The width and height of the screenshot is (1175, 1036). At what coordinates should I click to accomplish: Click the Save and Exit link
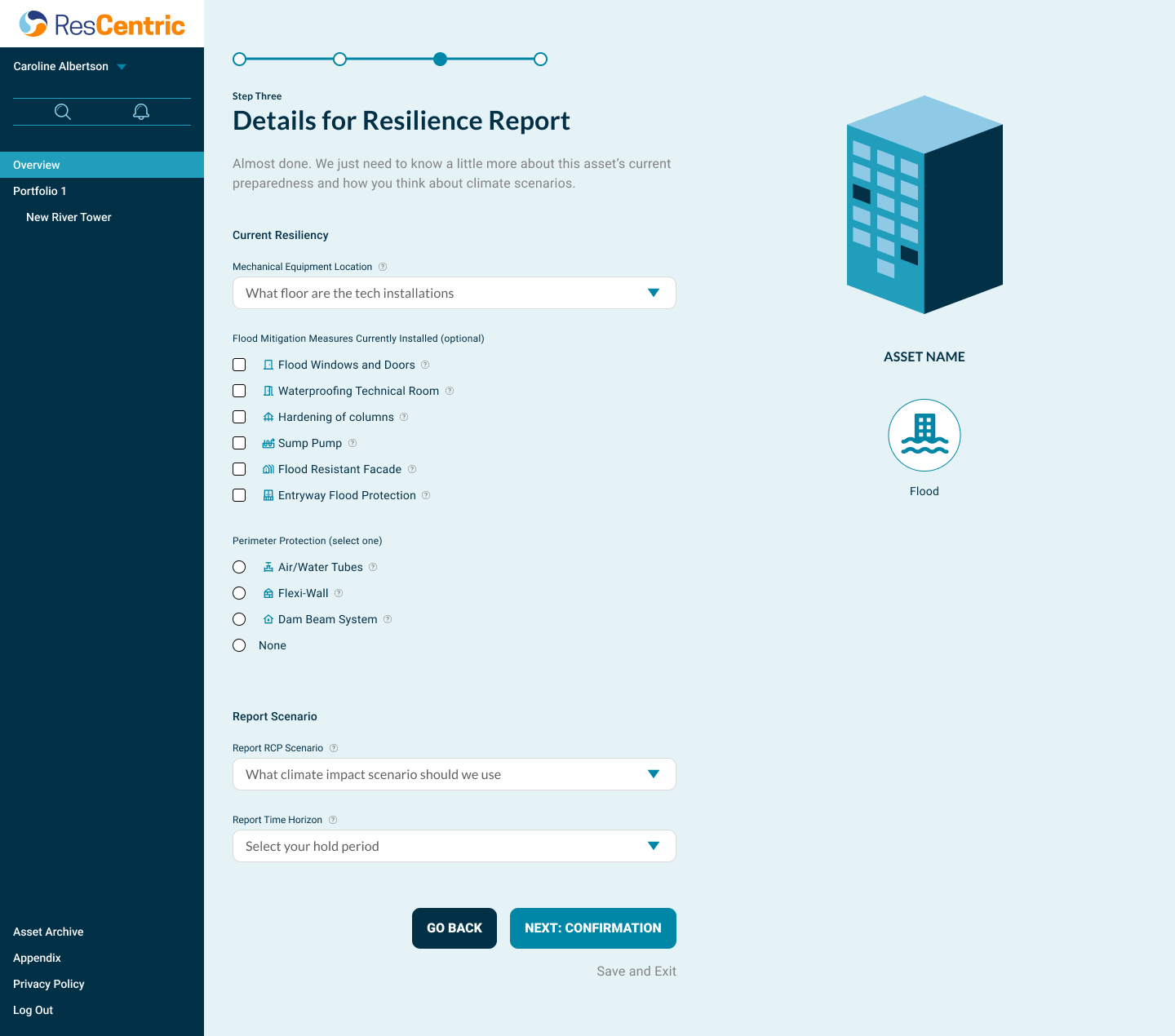tap(636, 971)
